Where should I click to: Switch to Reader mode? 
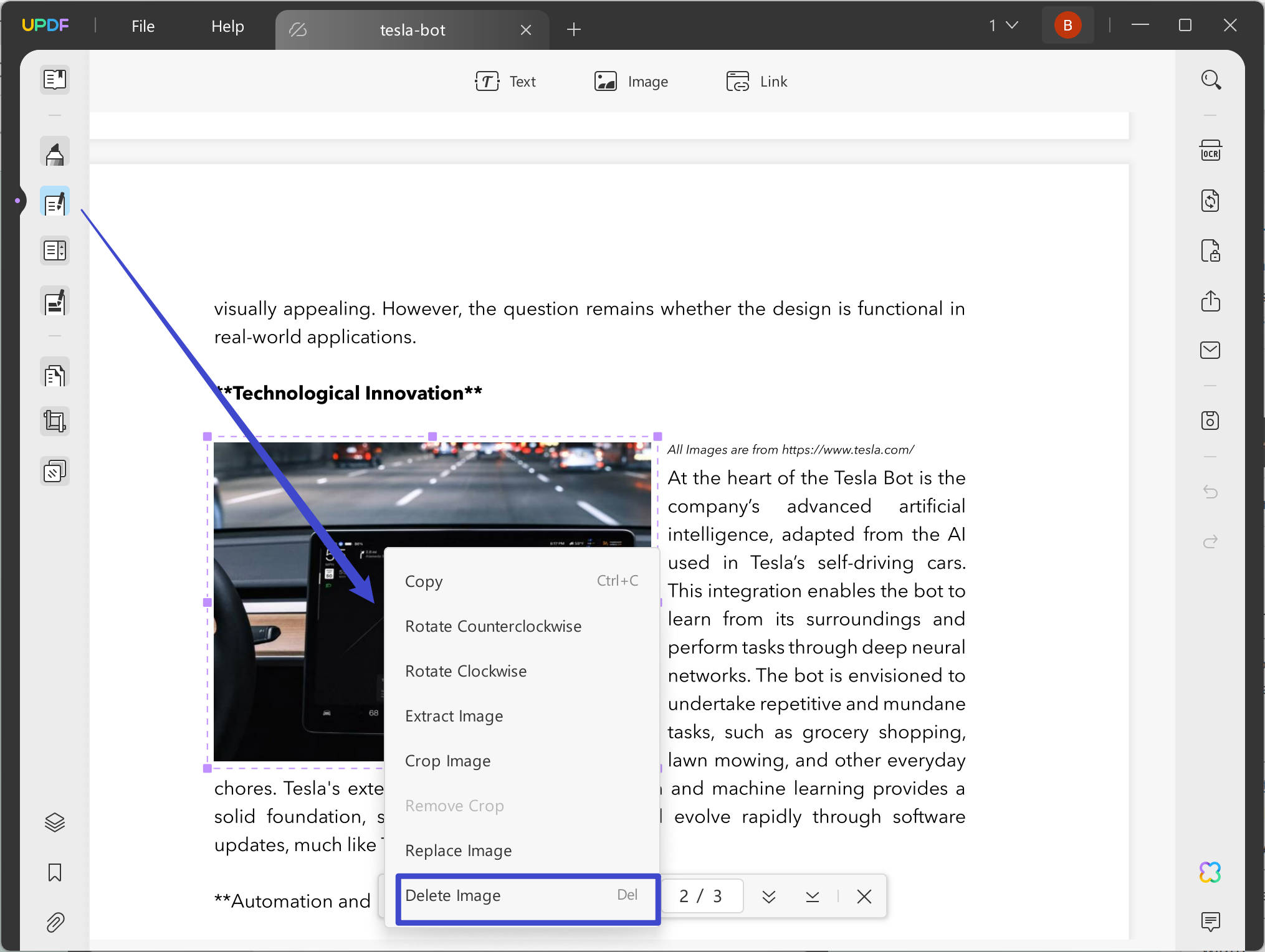[x=55, y=80]
